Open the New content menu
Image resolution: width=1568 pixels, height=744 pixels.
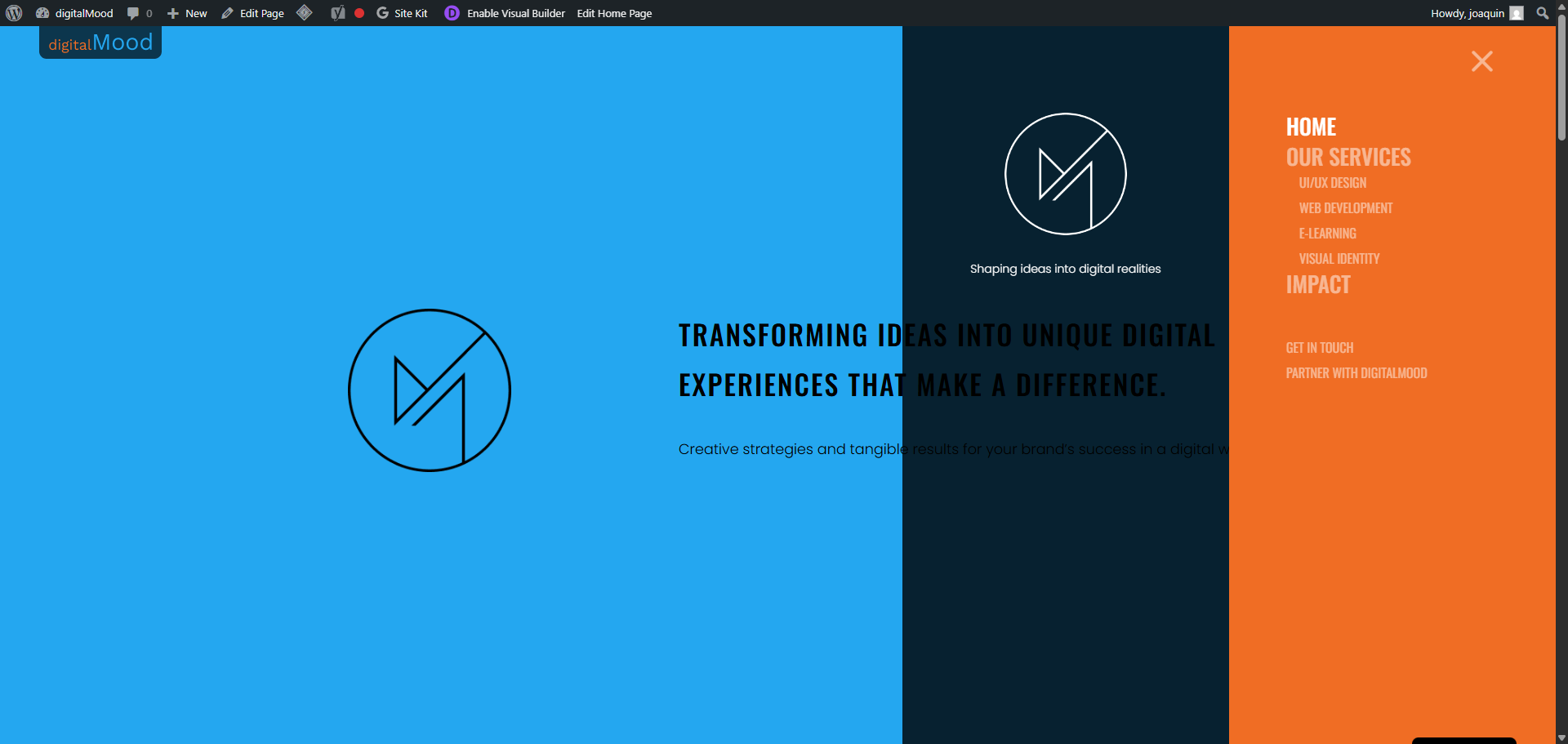coord(187,13)
